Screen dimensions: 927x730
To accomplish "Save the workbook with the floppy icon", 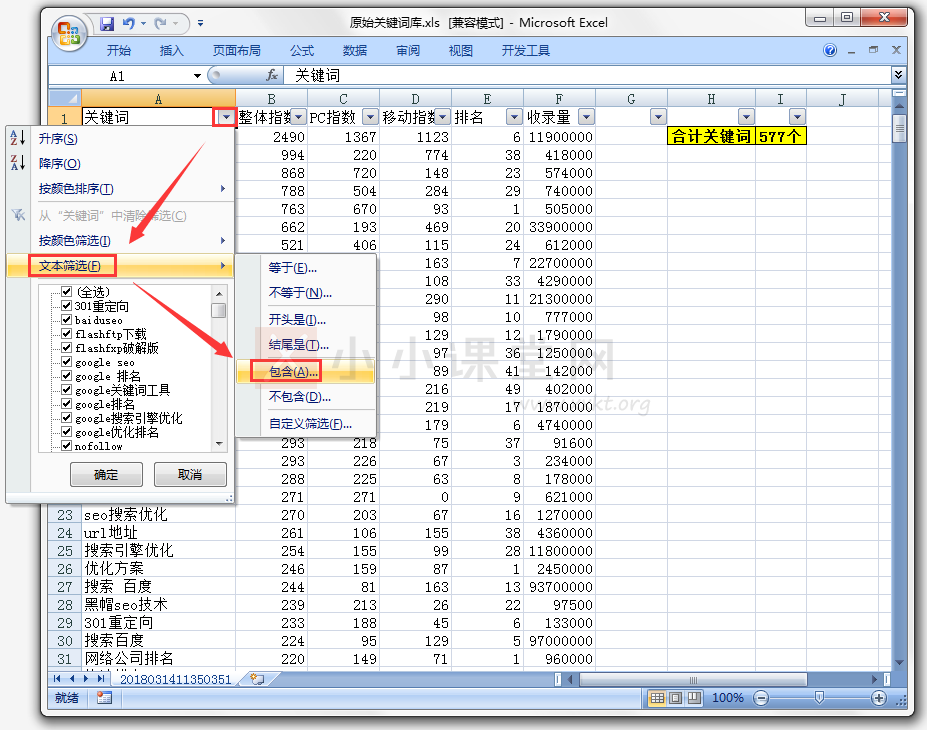I will 107,24.
